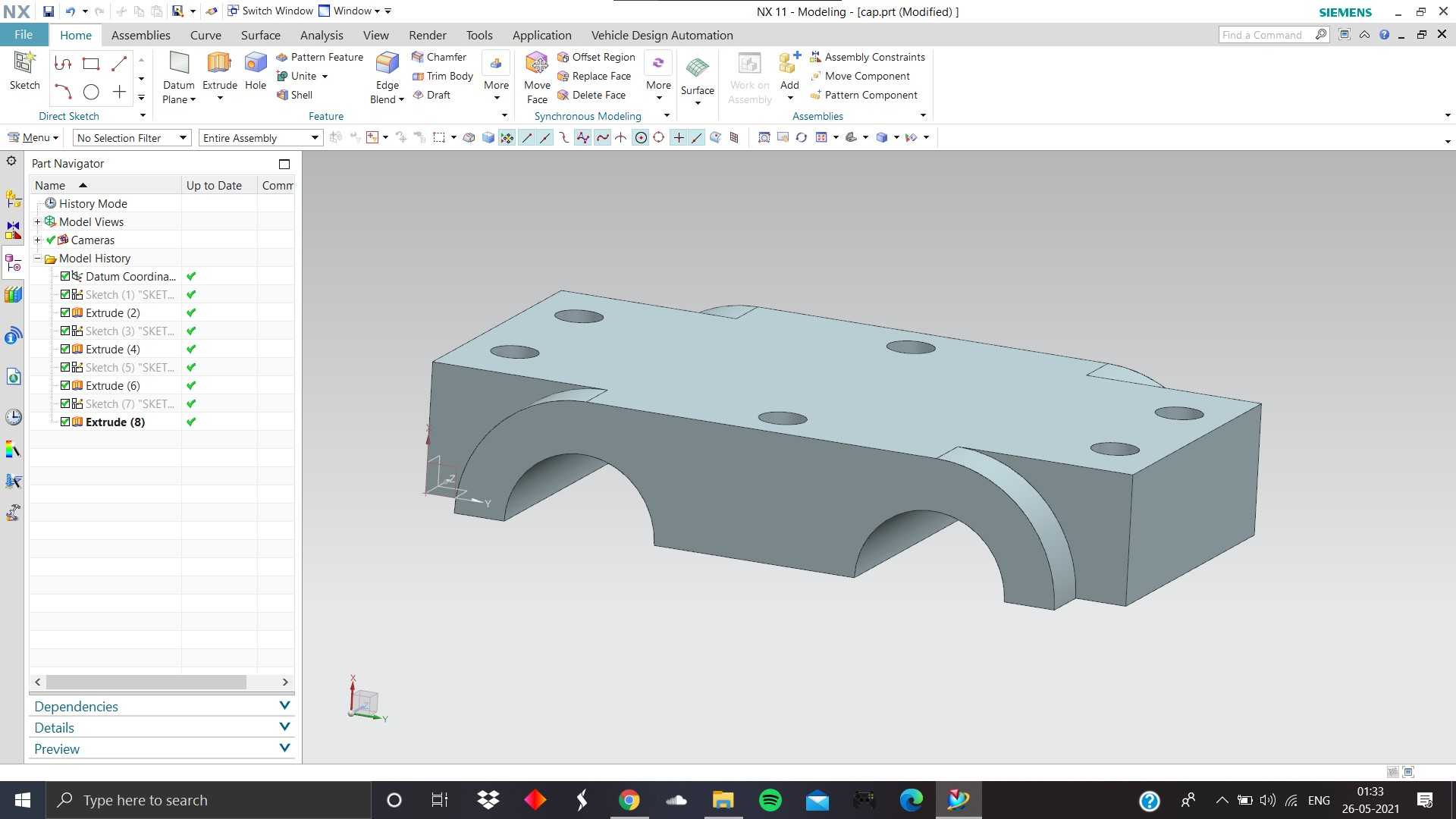Toggle the Extrude (8) checkbox
Image resolution: width=1456 pixels, height=819 pixels.
pos(65,422)
